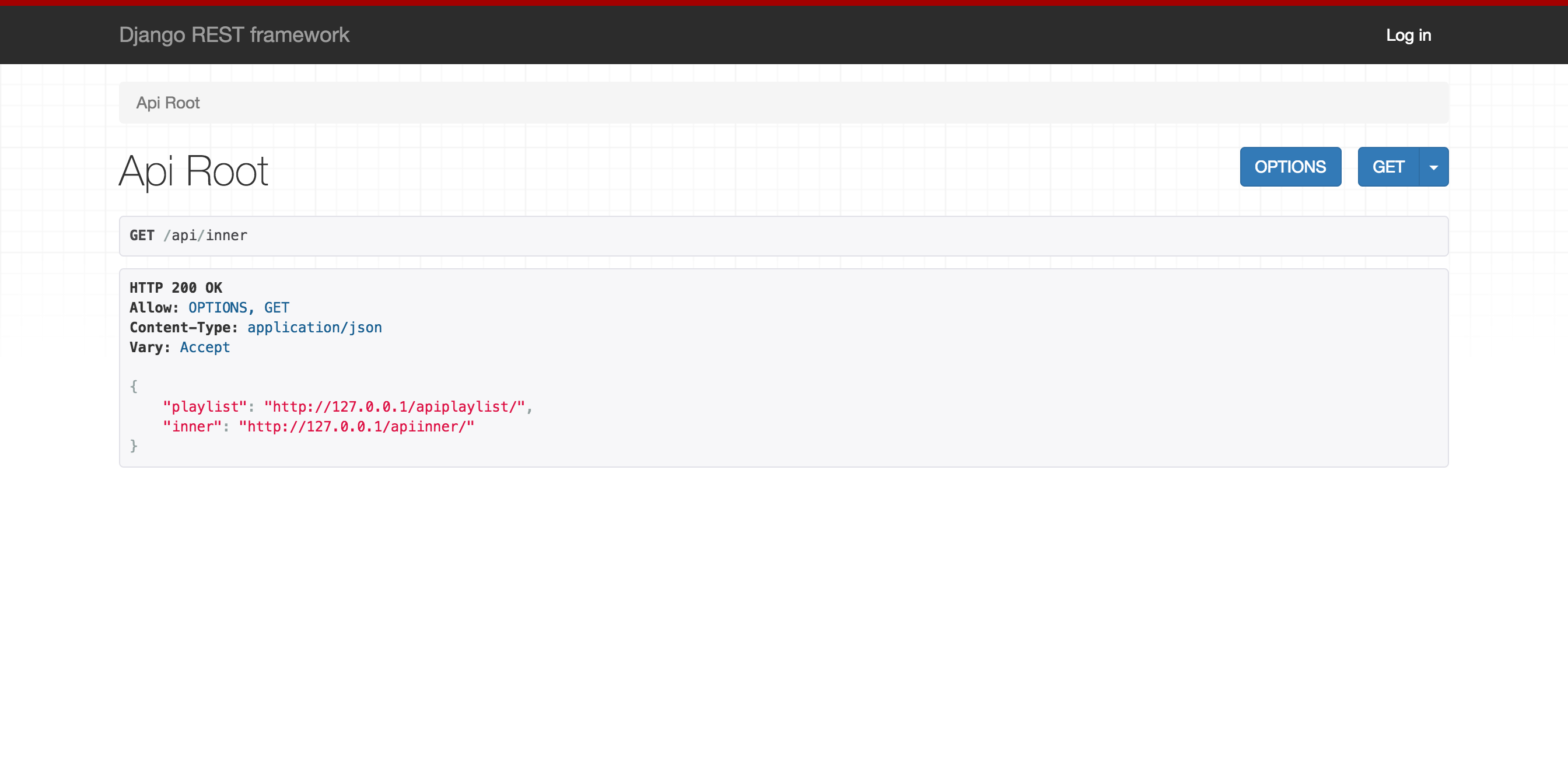Click the Api Root breadcrumb item

pos(167,103)
